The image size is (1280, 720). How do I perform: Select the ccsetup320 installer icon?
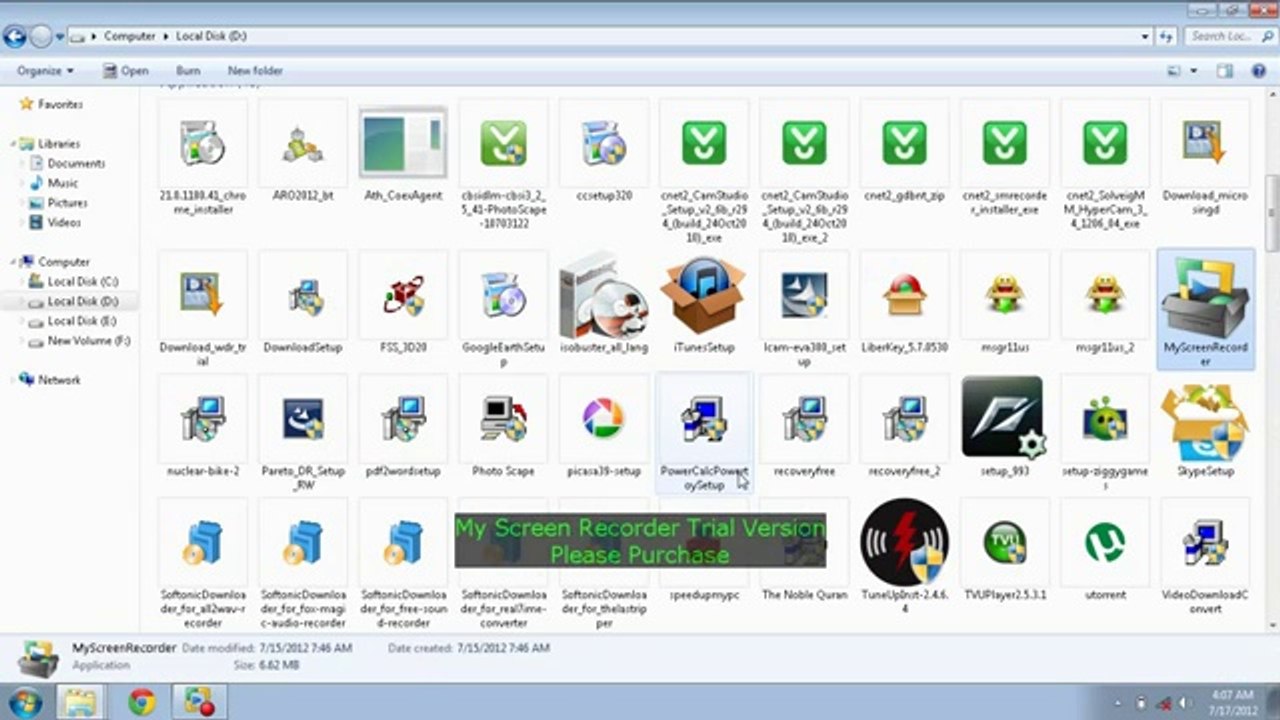tap(603, 143)
